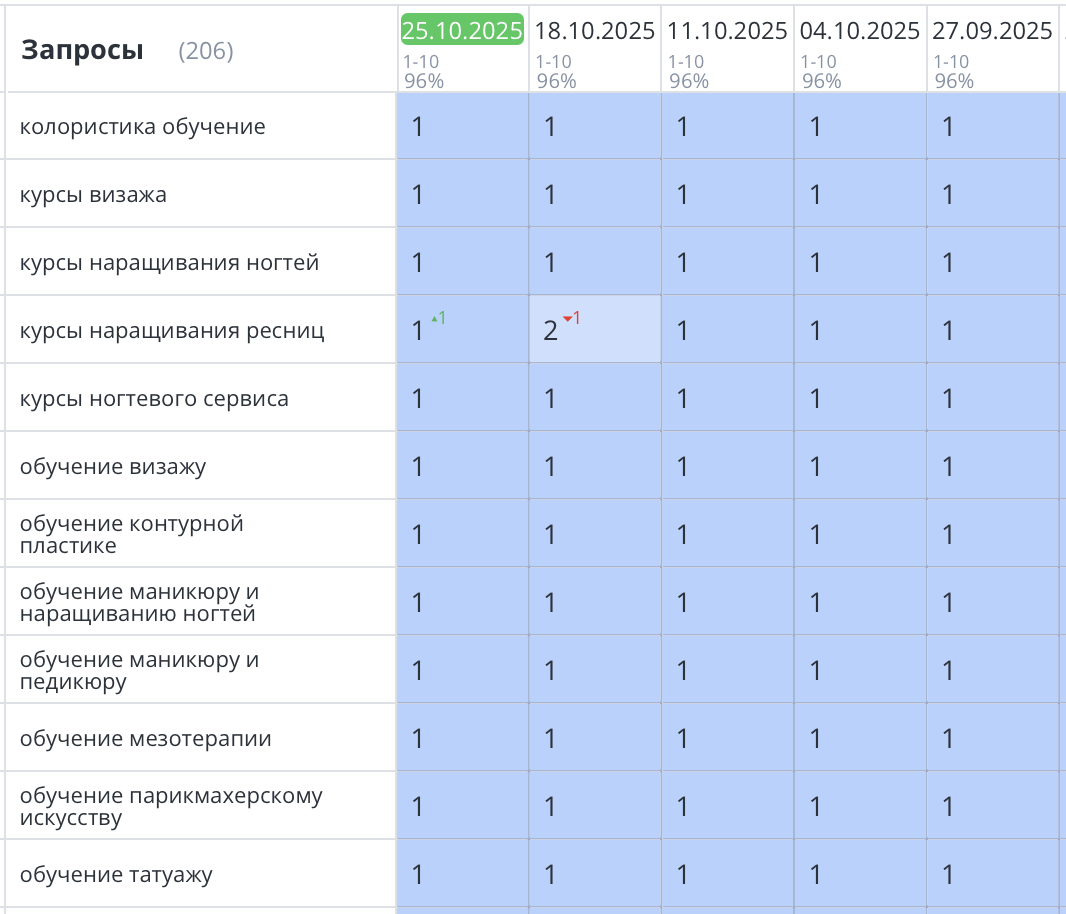1066x914 pixels.
Task: Click the 1-10 range label under 18.10.2025
Action: [546, 61]
